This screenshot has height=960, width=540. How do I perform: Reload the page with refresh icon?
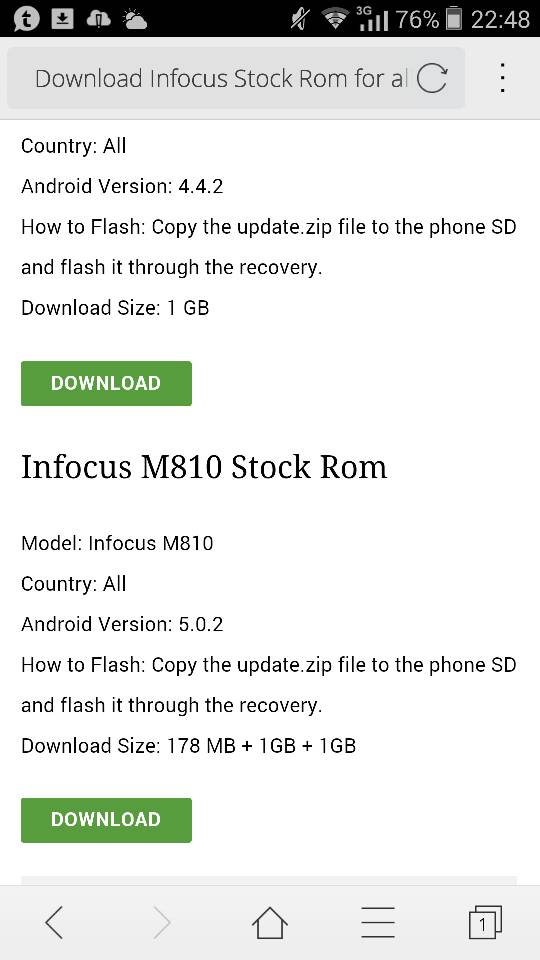pyautogui.click(x=432, y=78)
